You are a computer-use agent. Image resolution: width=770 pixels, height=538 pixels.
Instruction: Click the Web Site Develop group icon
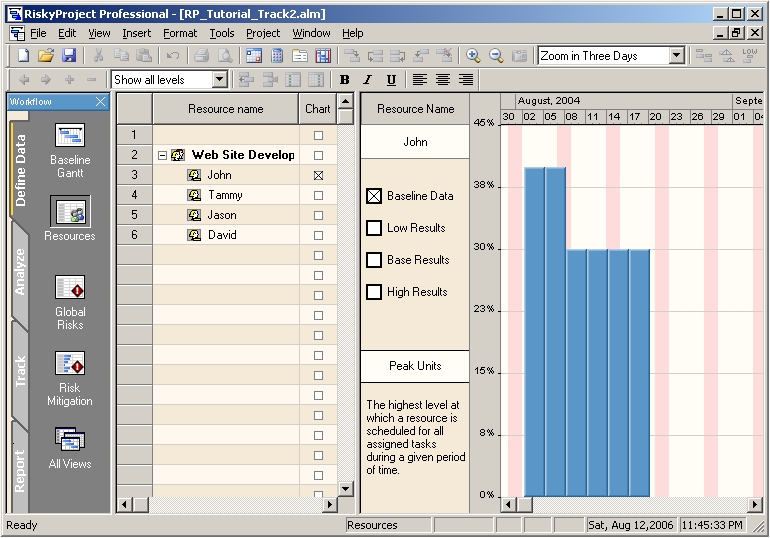178,155
